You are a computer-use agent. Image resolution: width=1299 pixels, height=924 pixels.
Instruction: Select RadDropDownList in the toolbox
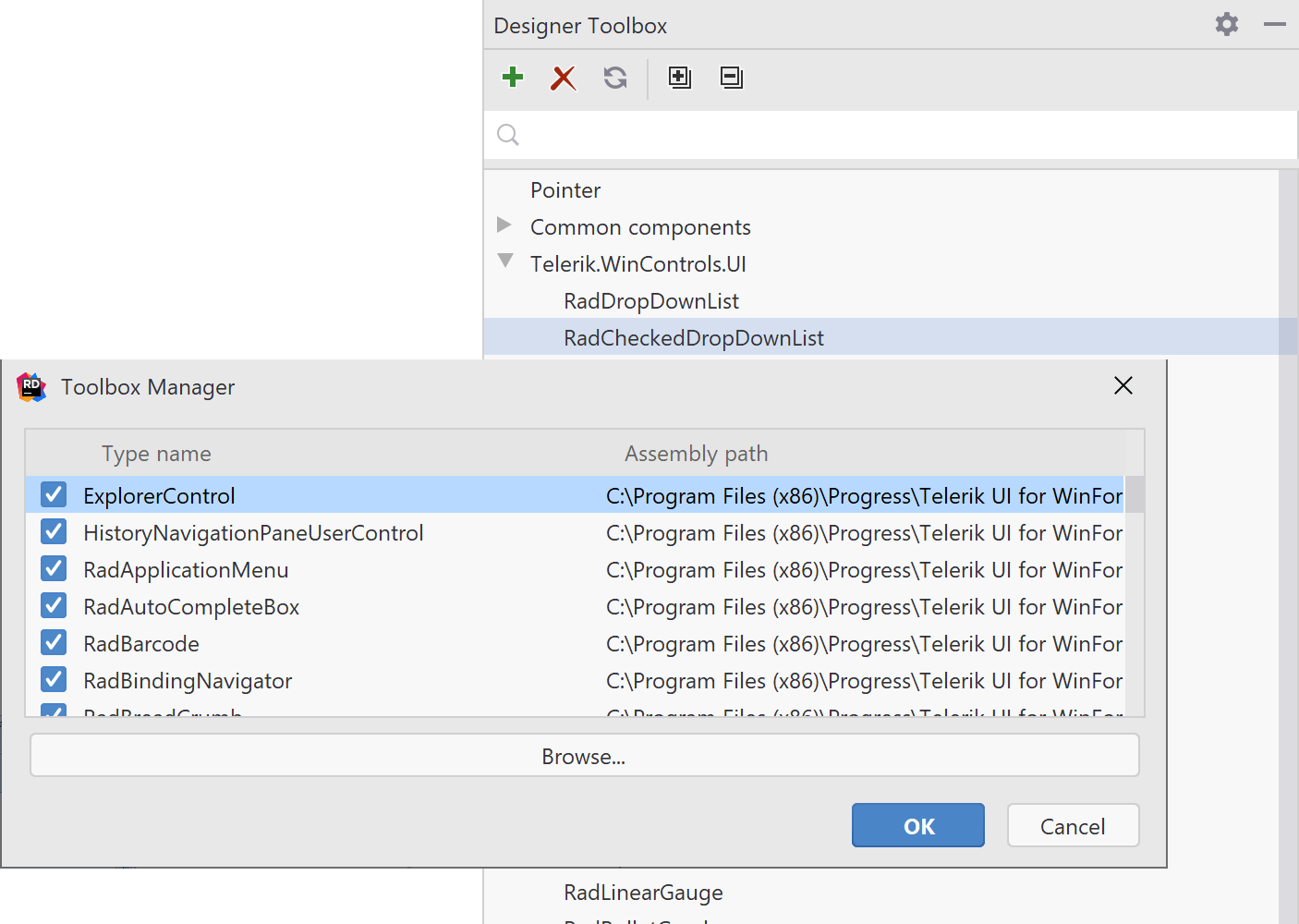(x=651, y=301)
